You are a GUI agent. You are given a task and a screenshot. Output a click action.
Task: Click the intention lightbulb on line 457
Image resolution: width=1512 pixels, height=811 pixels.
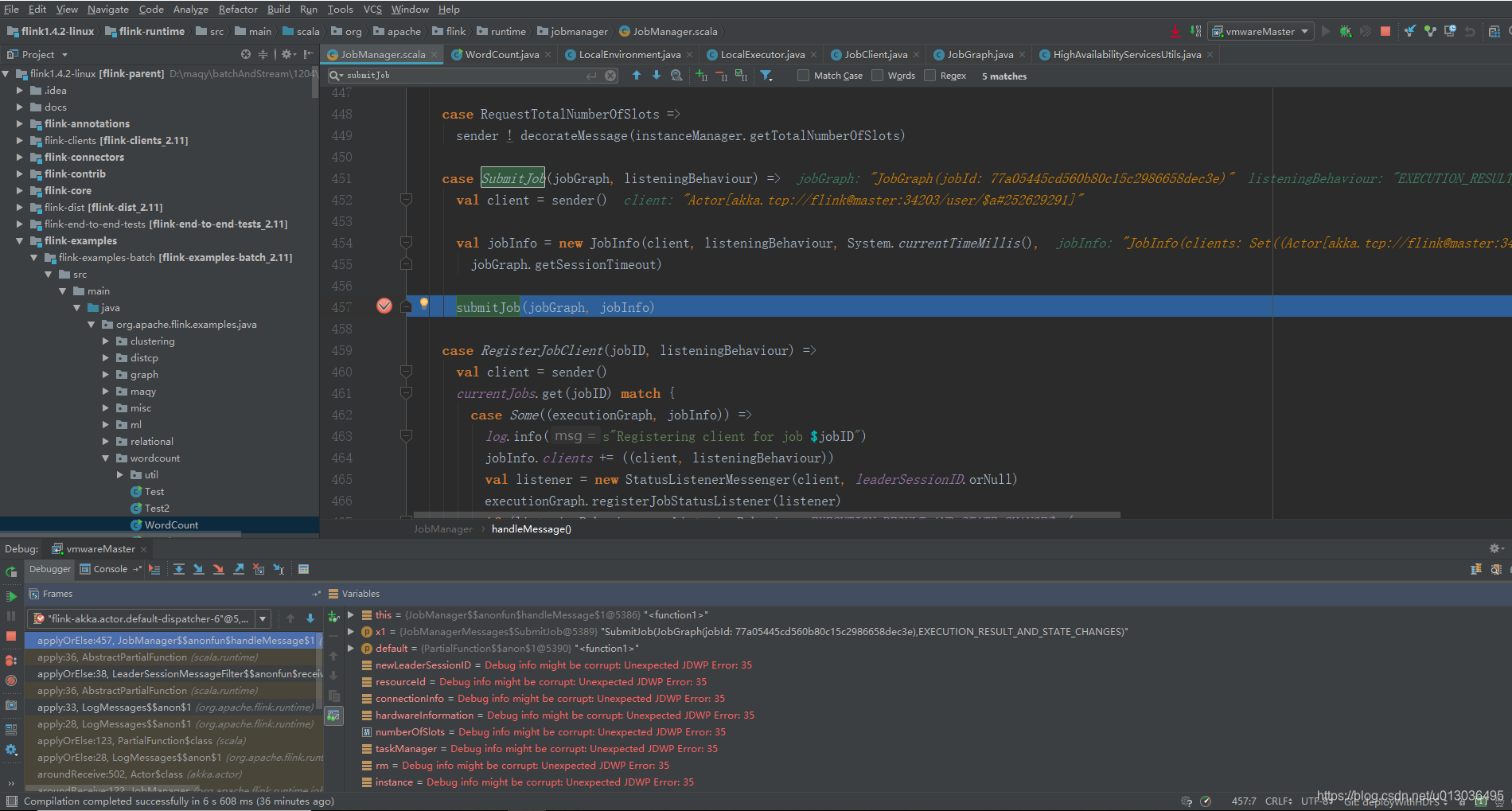tap(424, 303)
